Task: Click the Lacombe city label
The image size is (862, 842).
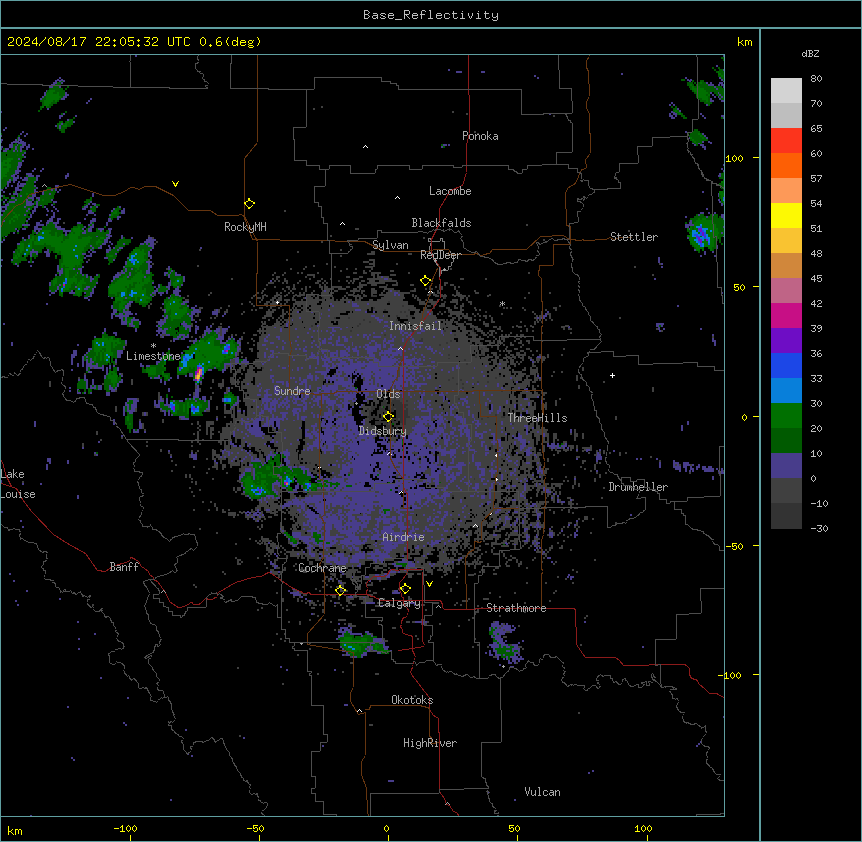Action: [450, 191]
